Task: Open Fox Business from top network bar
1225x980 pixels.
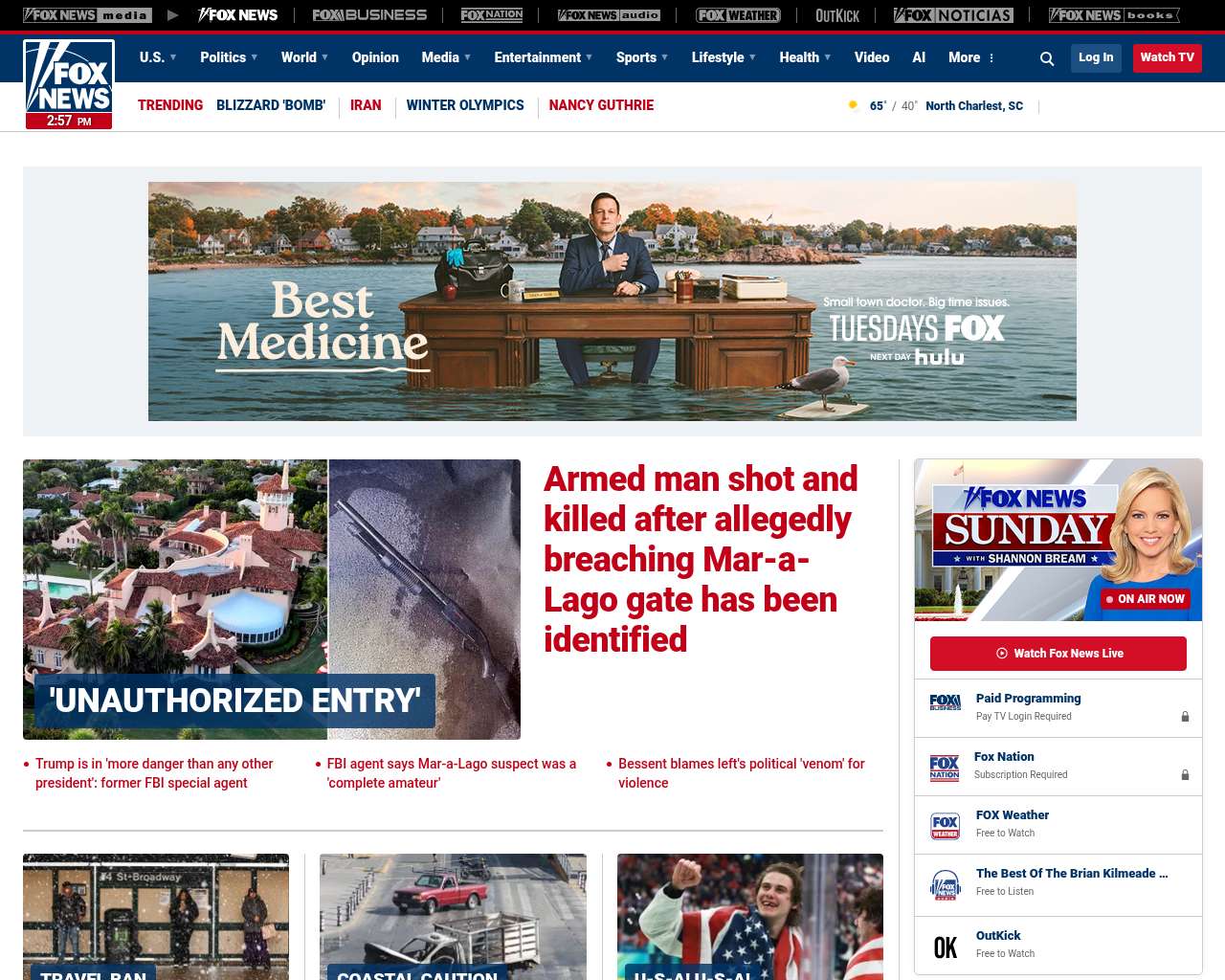Action: coord(369,15)
